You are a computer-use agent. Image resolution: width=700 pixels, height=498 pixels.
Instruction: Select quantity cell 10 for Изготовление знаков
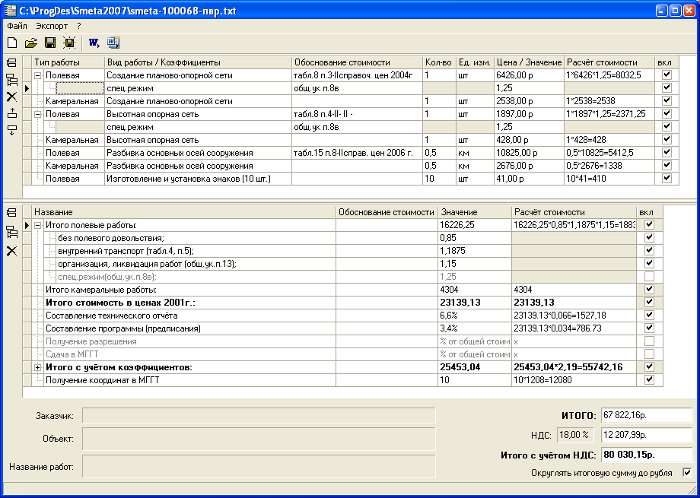coord(439,179)
